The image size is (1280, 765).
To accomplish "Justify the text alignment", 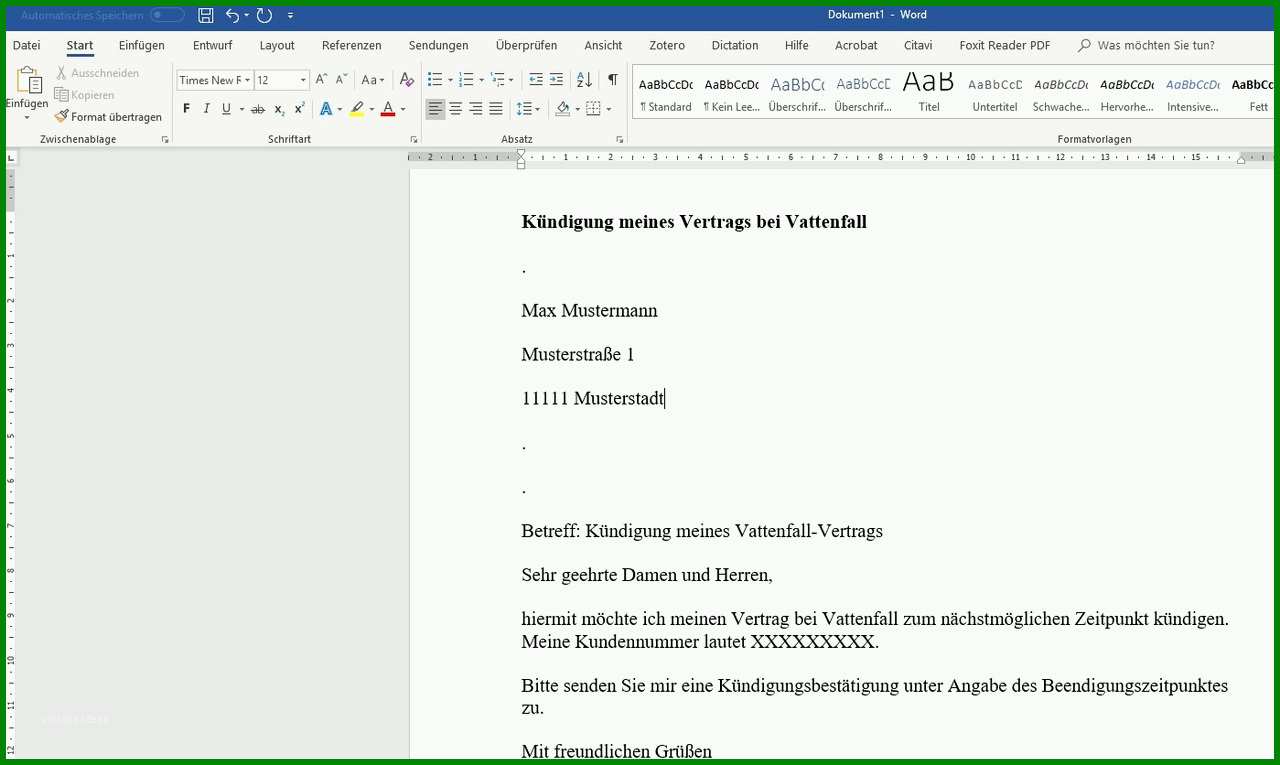I will tap(496, 109).
